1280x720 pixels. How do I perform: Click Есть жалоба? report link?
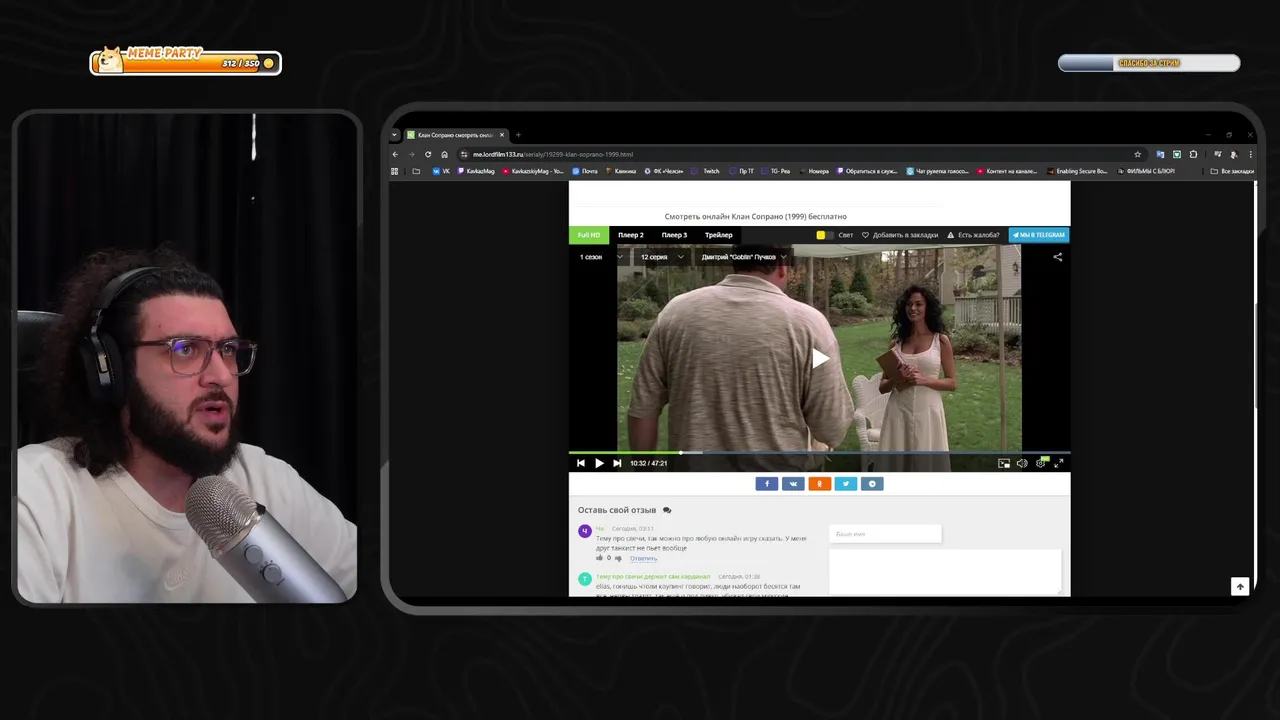coord(973,235)
